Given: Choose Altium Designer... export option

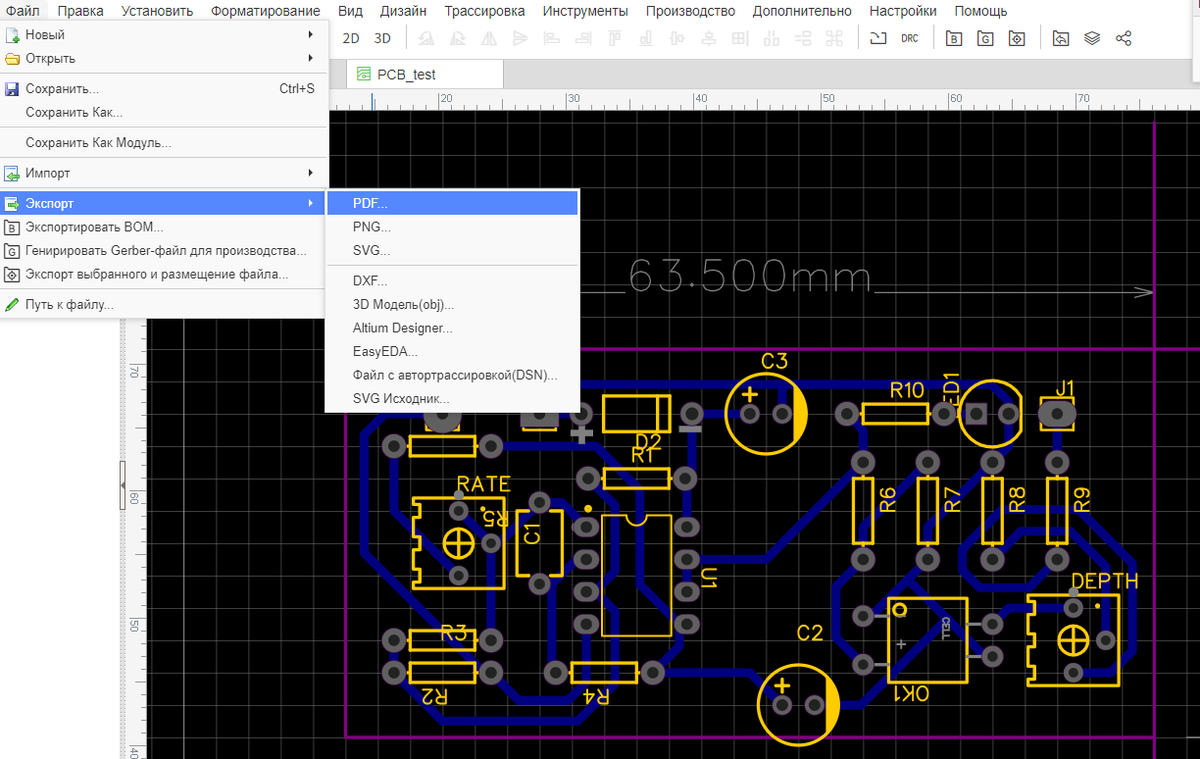Looking at the screenshot, I should 402,328.
